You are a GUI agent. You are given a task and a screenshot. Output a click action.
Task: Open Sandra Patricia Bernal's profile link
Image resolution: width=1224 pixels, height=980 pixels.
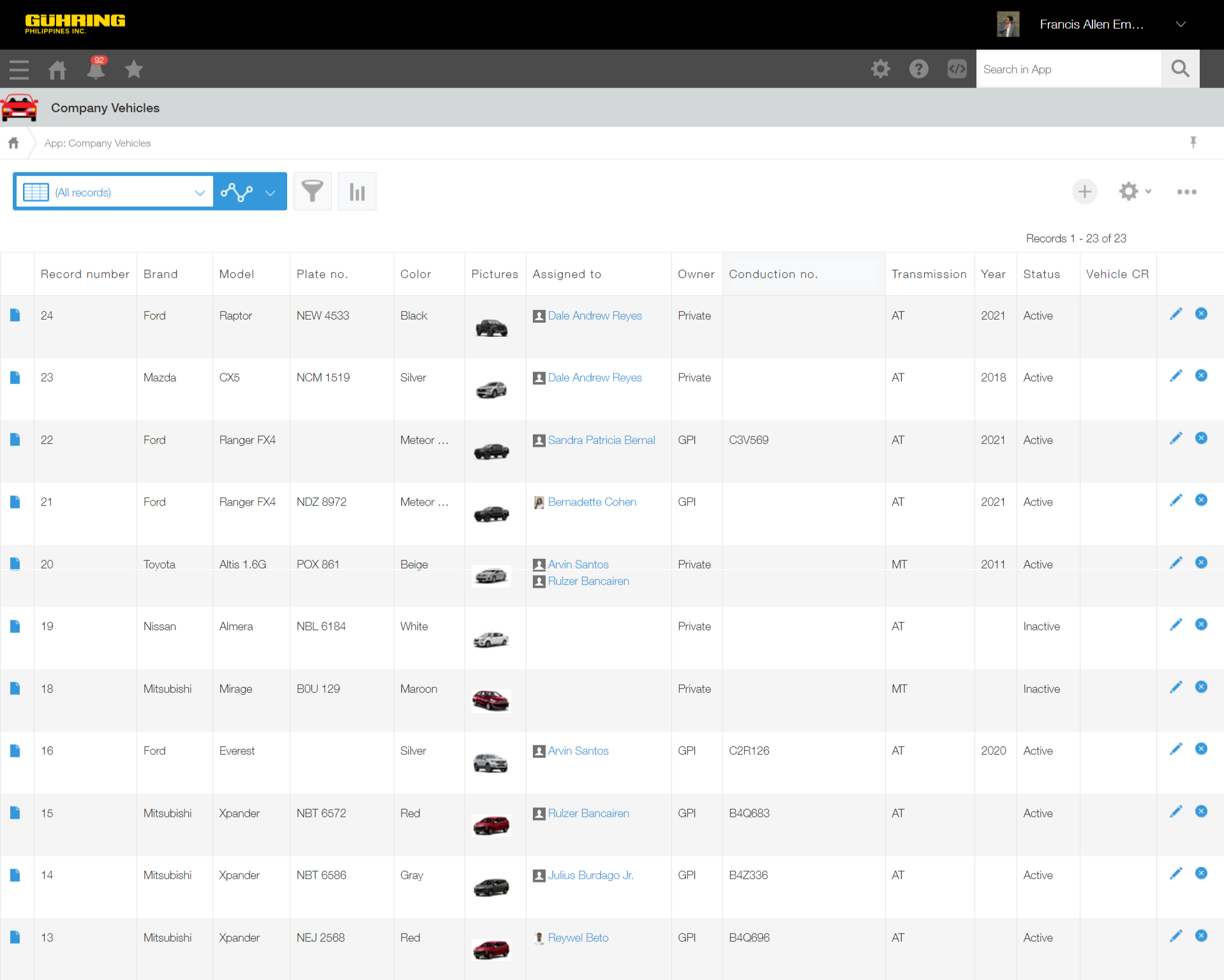601,440
